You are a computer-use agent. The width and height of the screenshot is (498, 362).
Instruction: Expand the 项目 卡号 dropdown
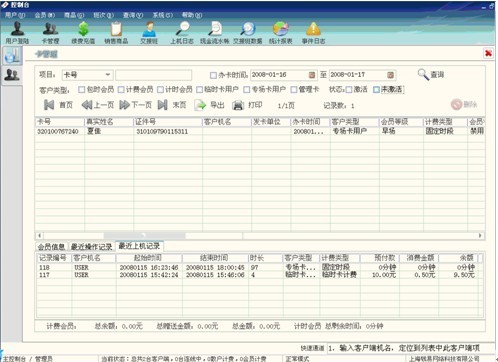[x=108, y=75]
